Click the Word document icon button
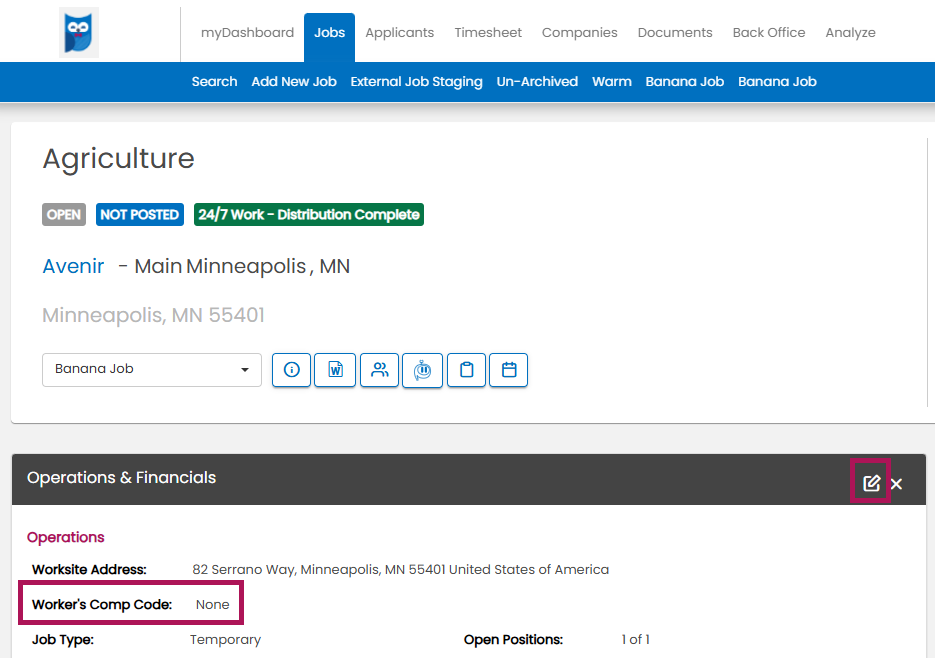Viewport: 935px width, 658px height. 335,370
